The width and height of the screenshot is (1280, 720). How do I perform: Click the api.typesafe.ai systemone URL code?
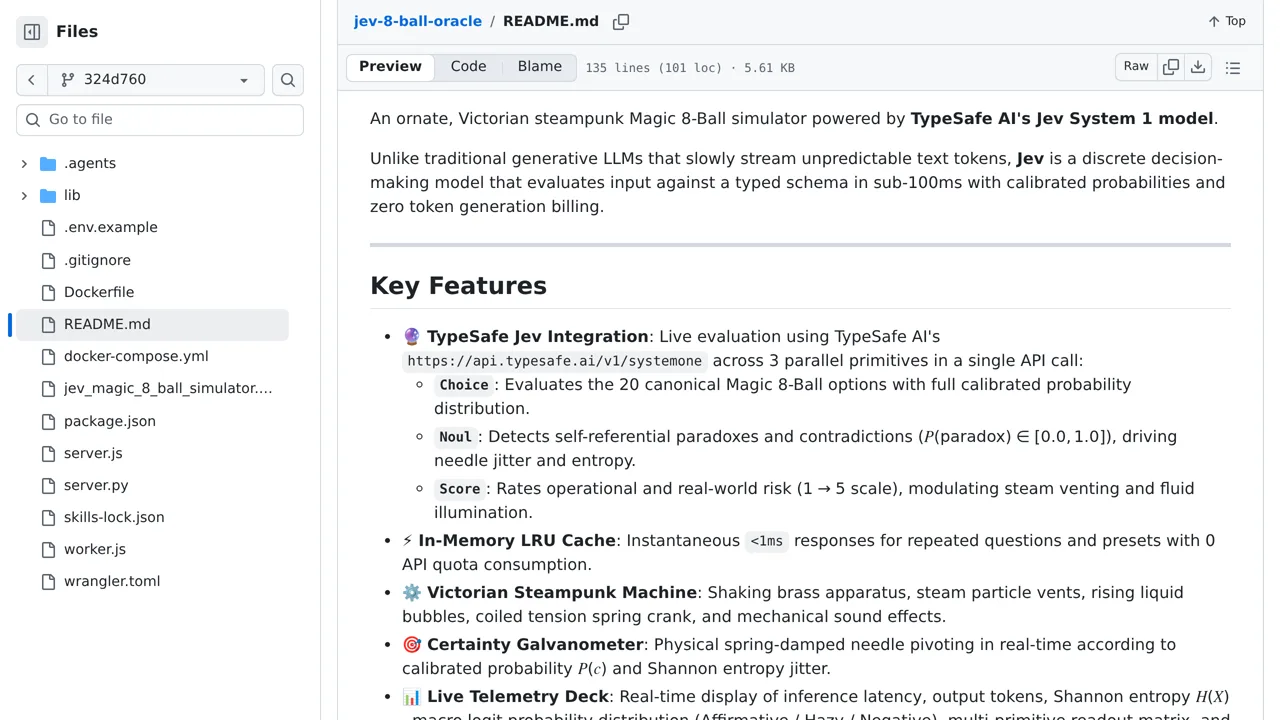pyautogui.click(x=554, y=361)
